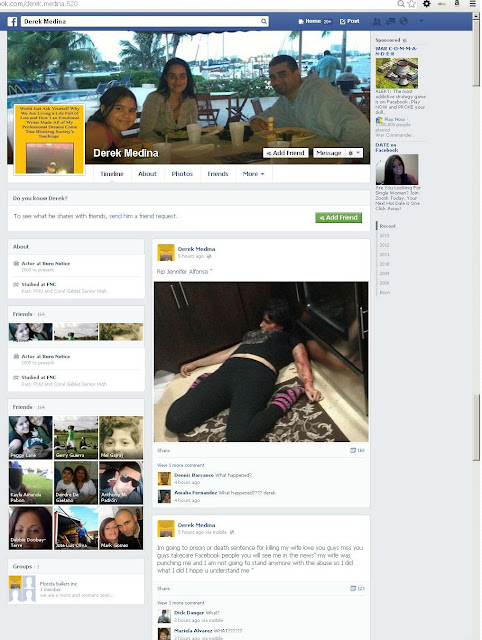Open the DATE on Facebook ad link
Viewport: 482px width, 640px height.
click(386, 147)
